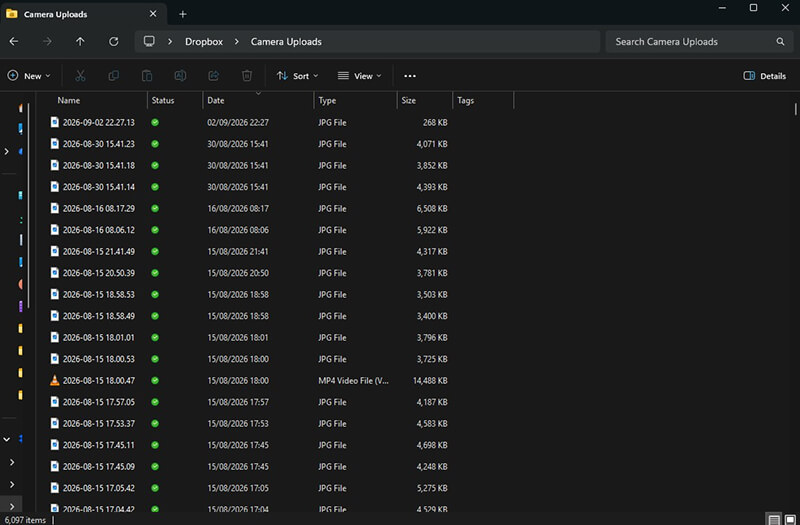Select file 2026-08-15 18.58.53
The image size is (800, 525).
(98, 294)
